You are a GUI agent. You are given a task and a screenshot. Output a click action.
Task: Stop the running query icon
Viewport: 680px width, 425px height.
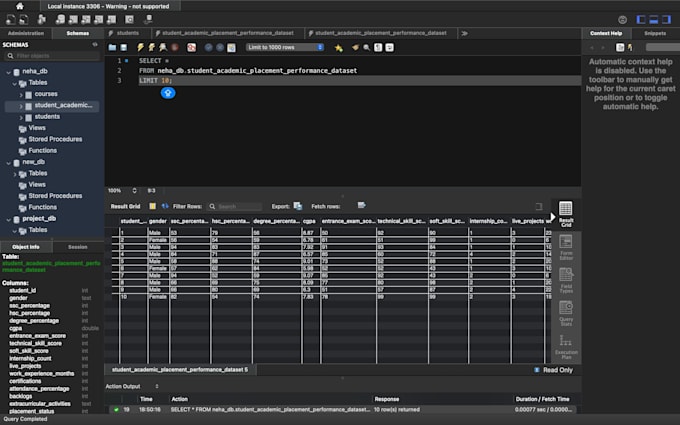coord(175,47)
